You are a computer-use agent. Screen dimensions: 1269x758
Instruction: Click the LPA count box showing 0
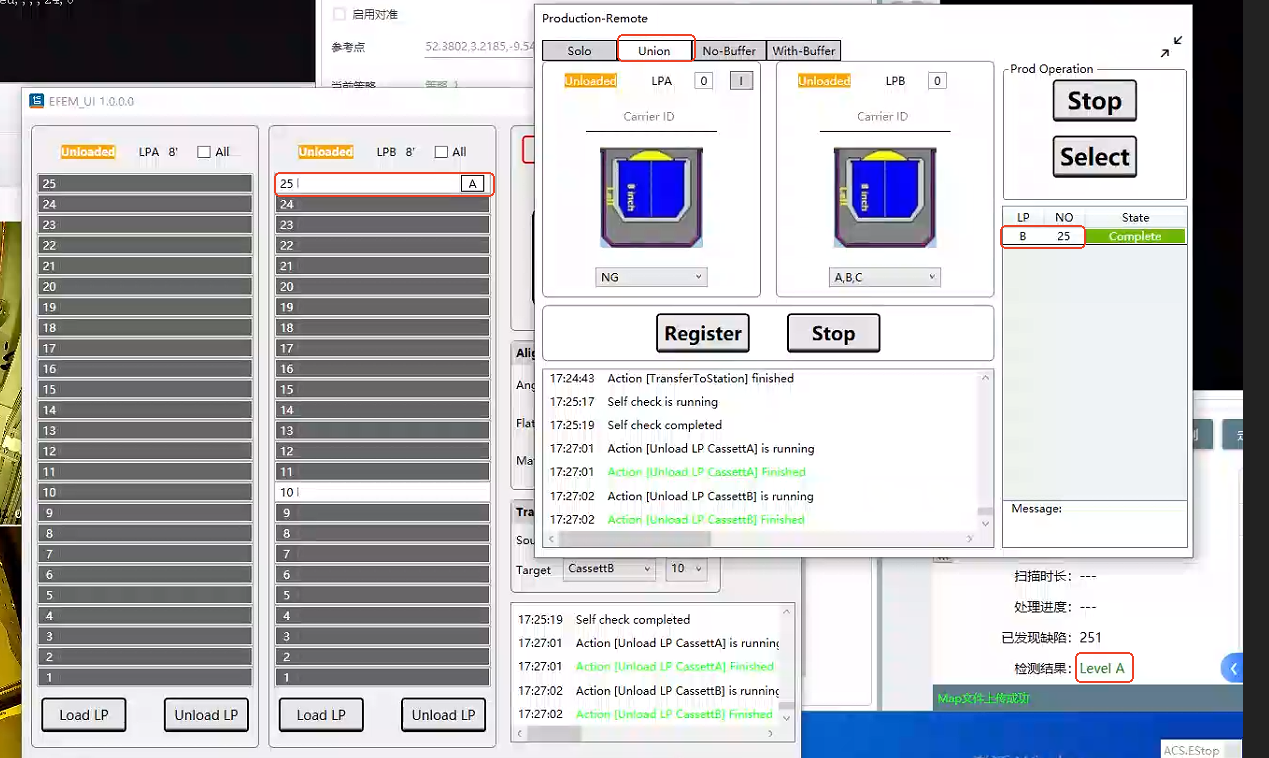[703, 81]
